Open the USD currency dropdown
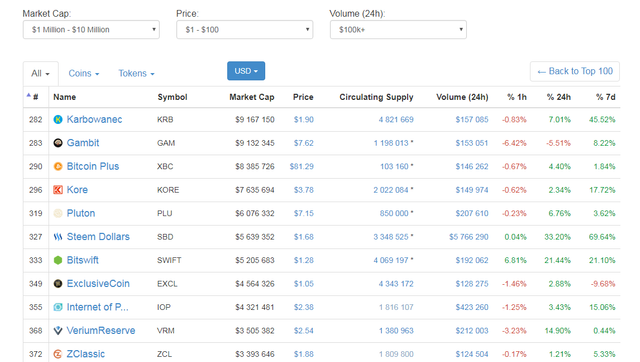 click(x=246, y=71)
